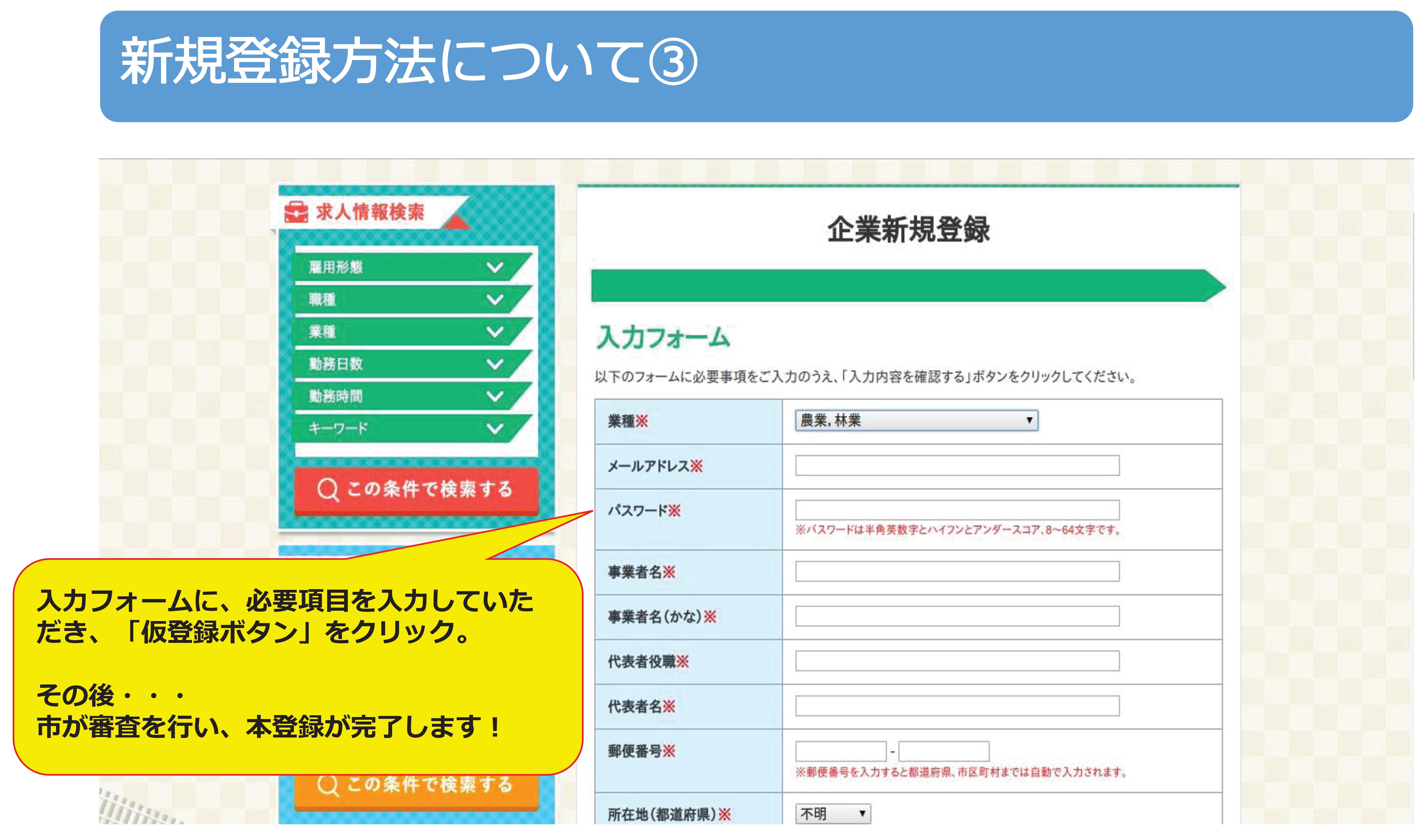Click the postal code auto-fill note
Screen dimensions: 1423x840
(961, 773)
